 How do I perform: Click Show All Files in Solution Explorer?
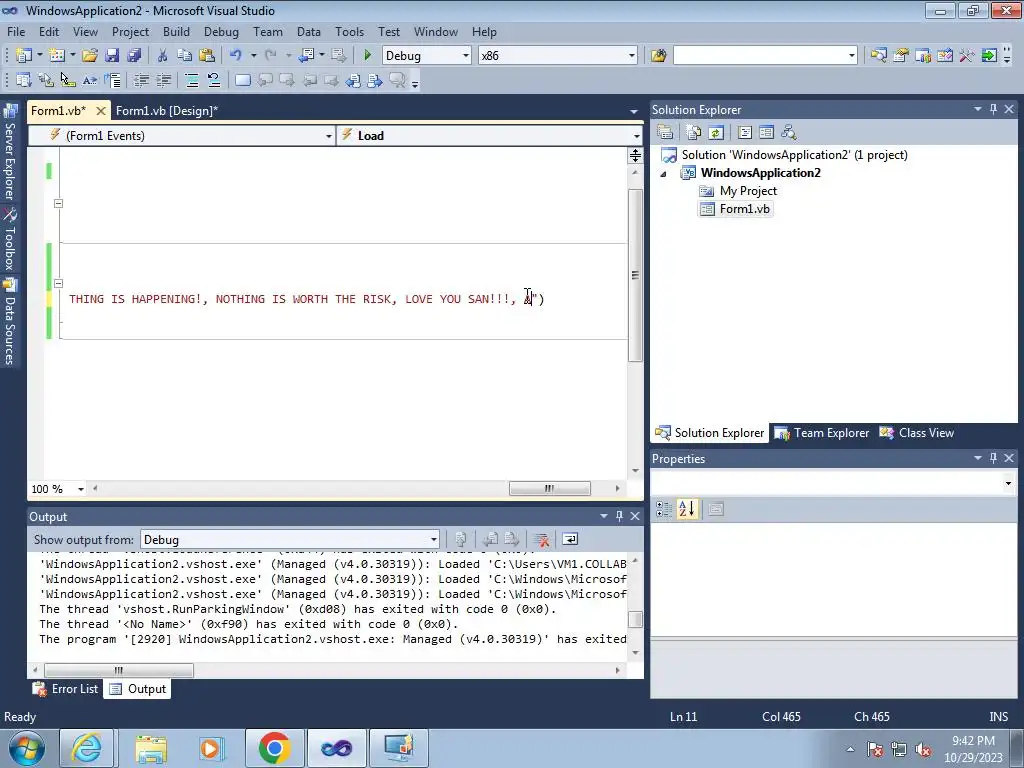point(694,133)
